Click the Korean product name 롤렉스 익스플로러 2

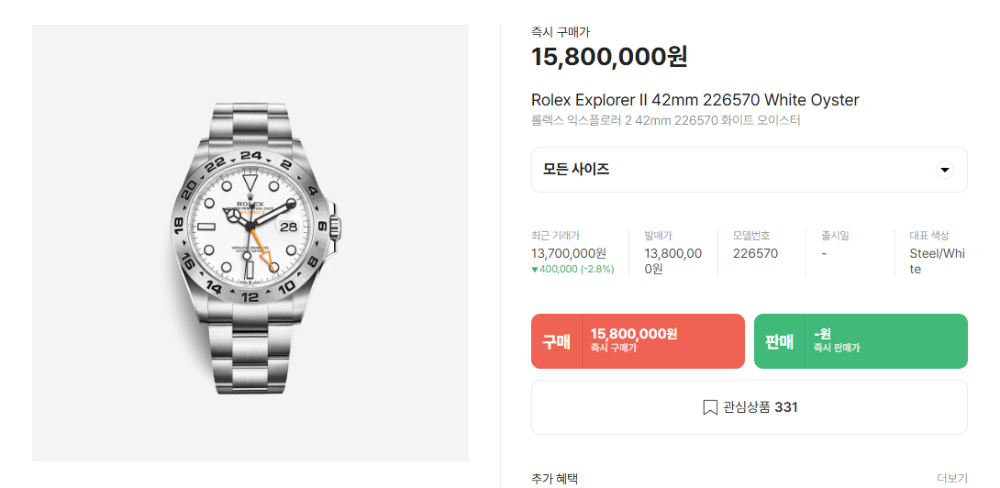coord(665,121)
